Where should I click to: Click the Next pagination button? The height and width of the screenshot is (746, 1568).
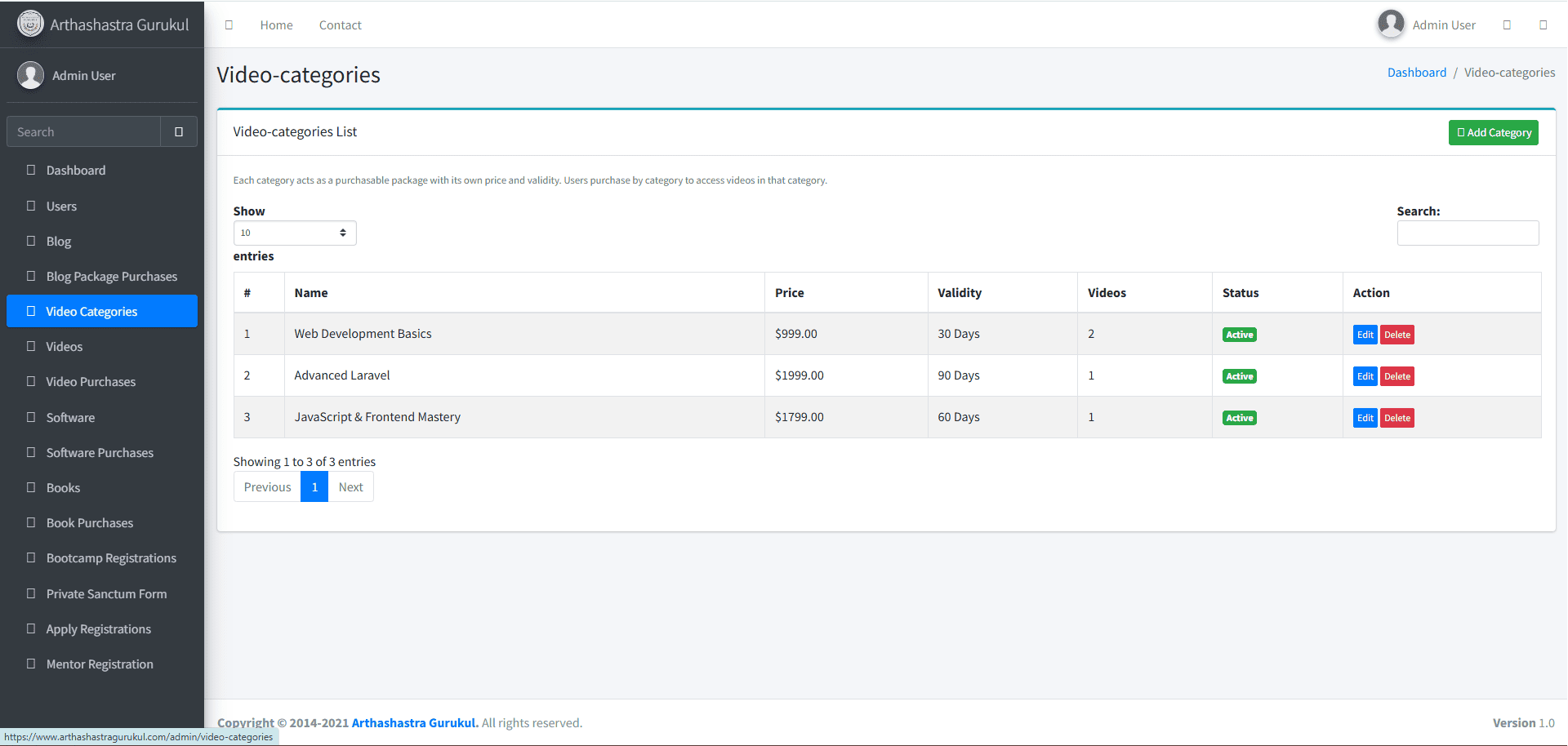(x=351, y=486)
